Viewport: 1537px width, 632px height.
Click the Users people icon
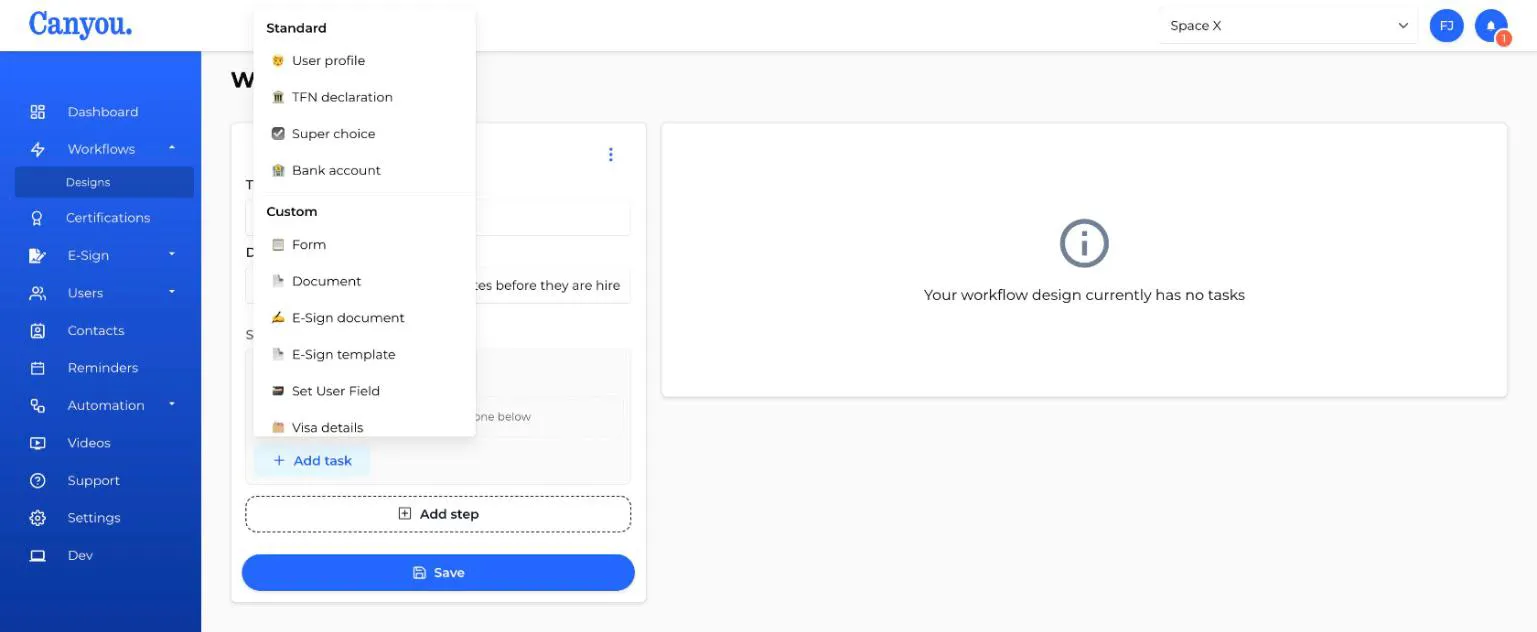38,293
